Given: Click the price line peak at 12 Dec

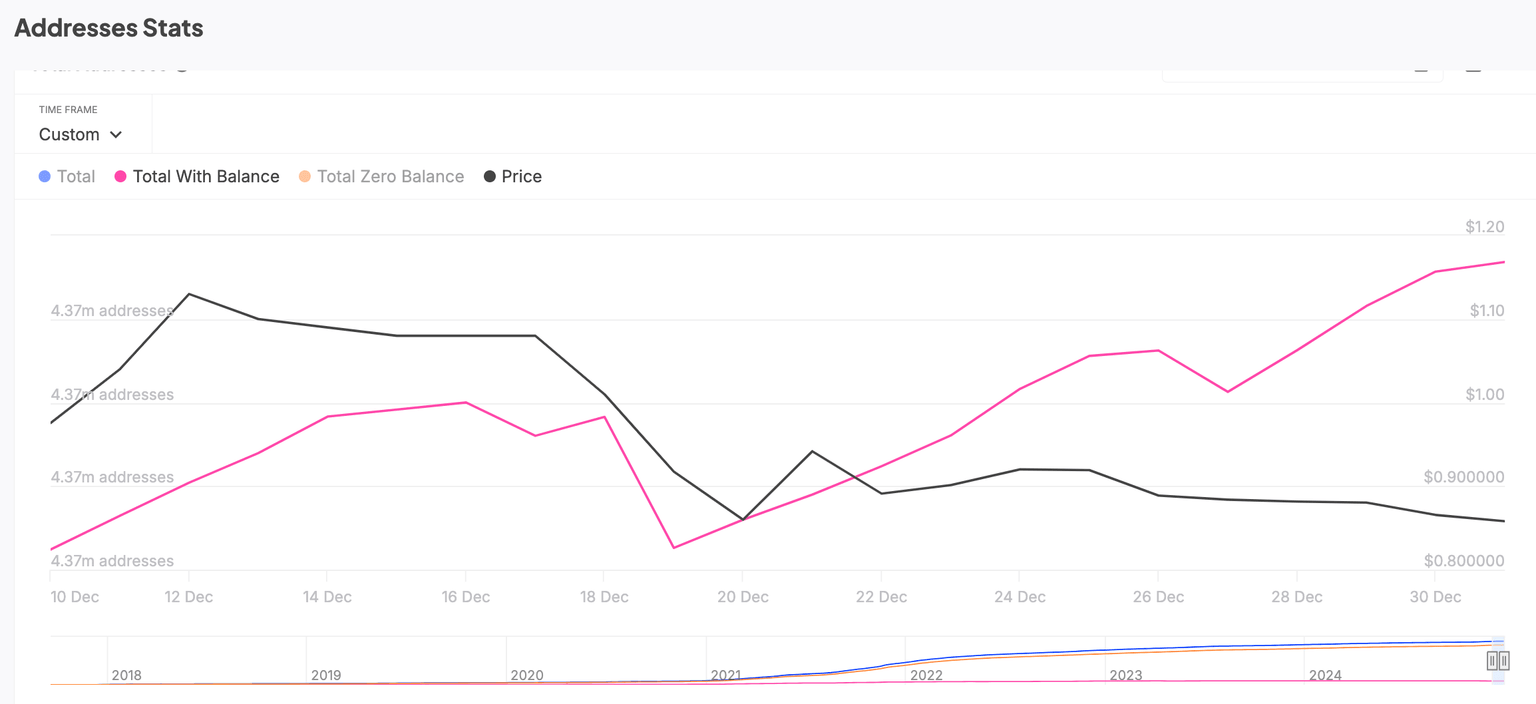Looking at the screenshot, I should pos(189,294).
